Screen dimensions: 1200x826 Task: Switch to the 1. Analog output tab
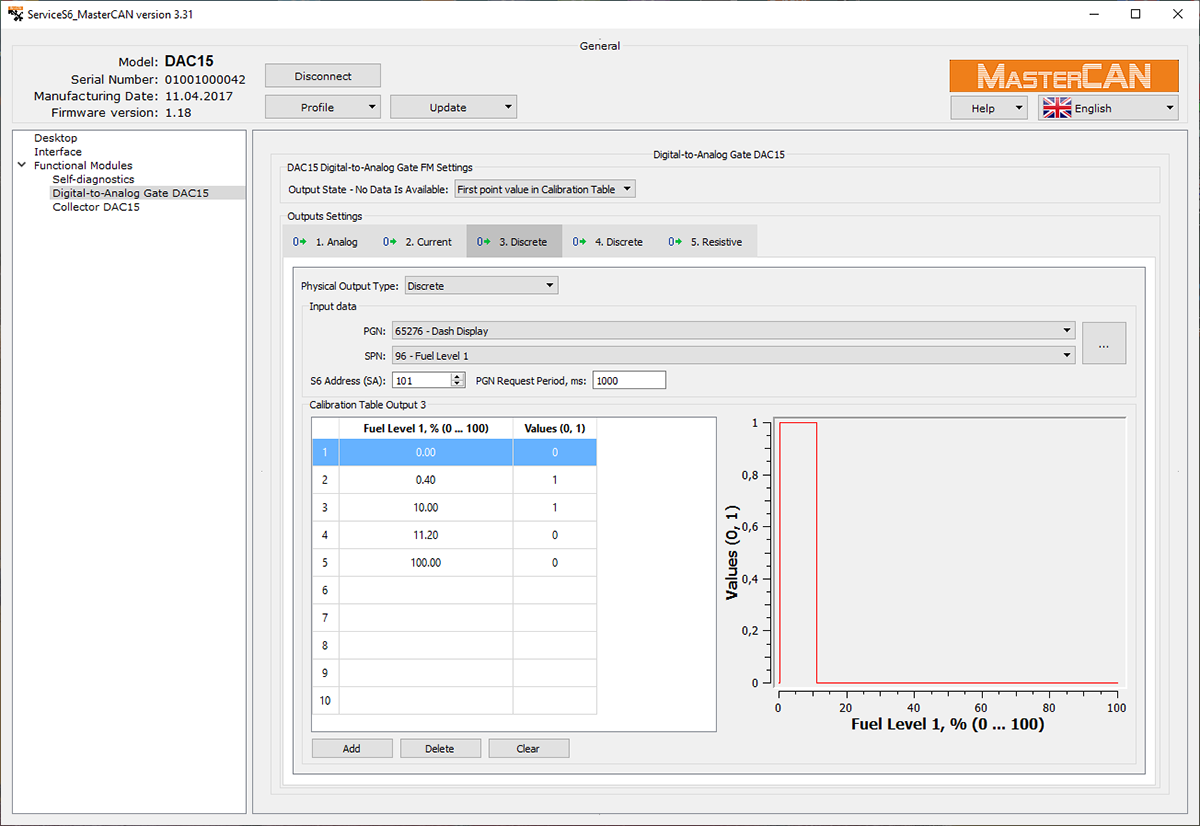pyautogui.click(x=326, y=242)
